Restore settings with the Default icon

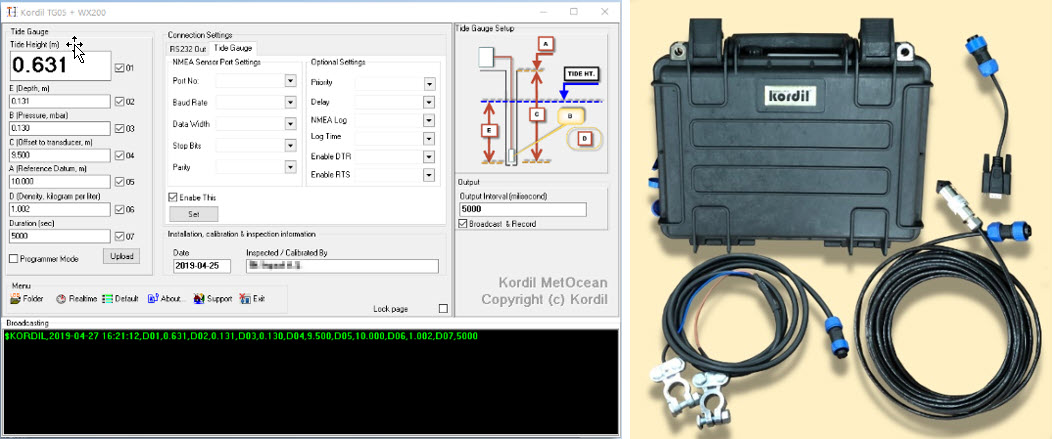[x=108, y=298]
